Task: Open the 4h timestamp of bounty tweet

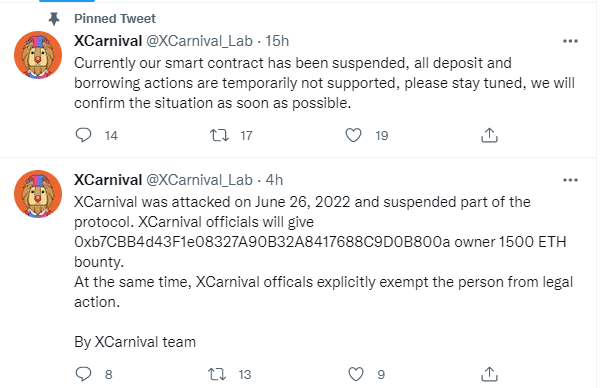Action: pyautogui.click(x=274, y=180)
